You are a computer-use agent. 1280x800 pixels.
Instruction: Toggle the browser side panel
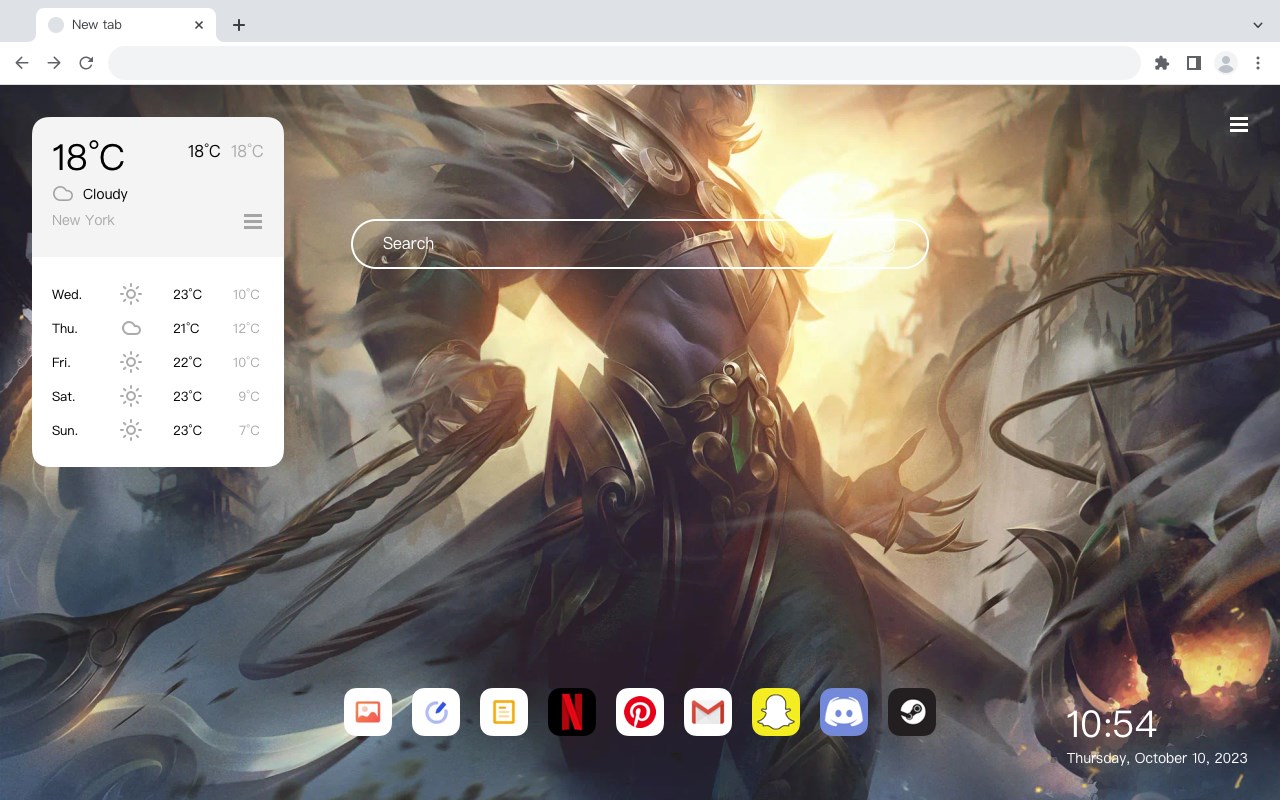click(x=1193, y=63)
